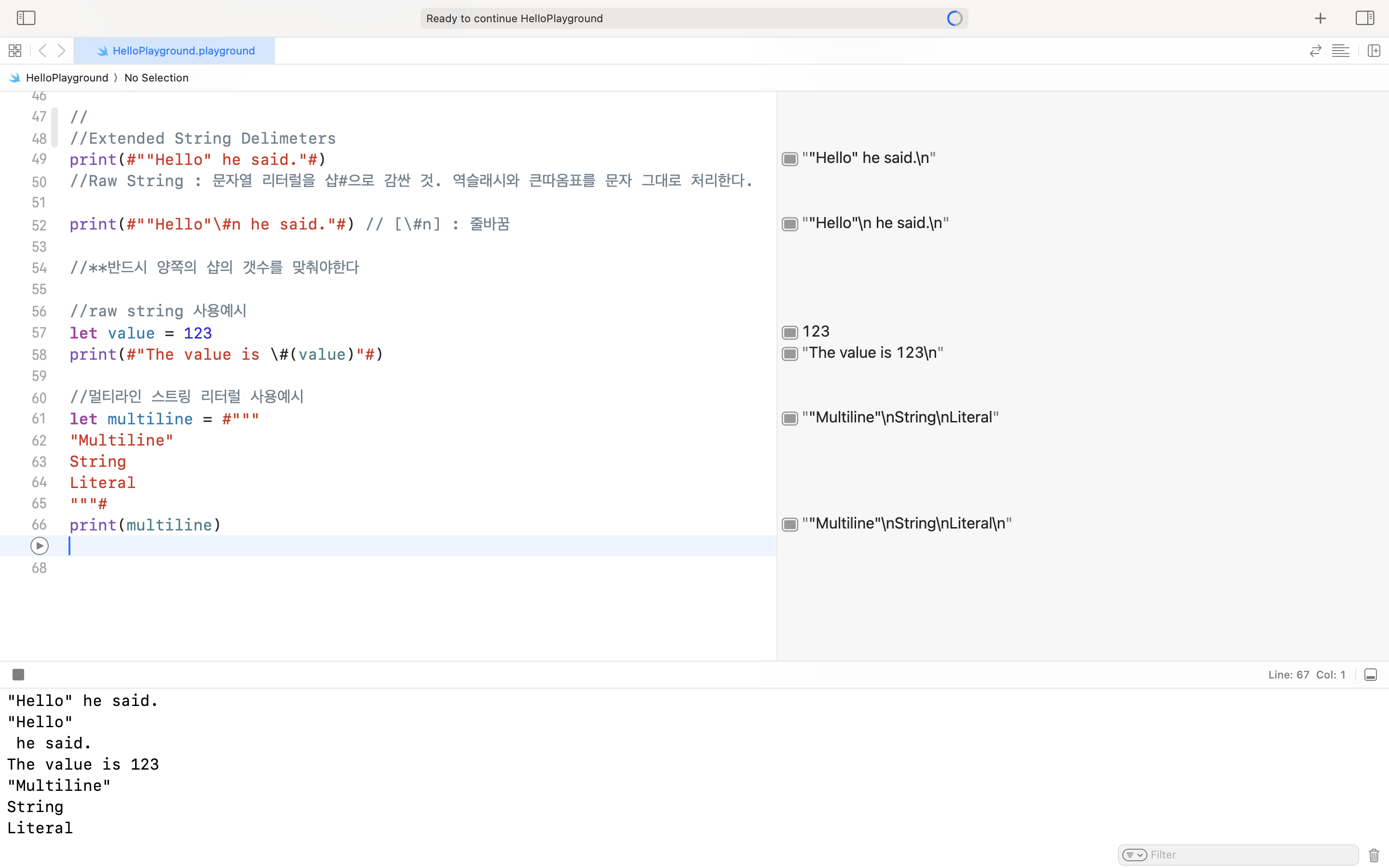Viewport: 1389px width, 868px height.
Task: Click the '//멀티라인 스트링 리터럴 사용예시' comment
Action: [187, 396]
